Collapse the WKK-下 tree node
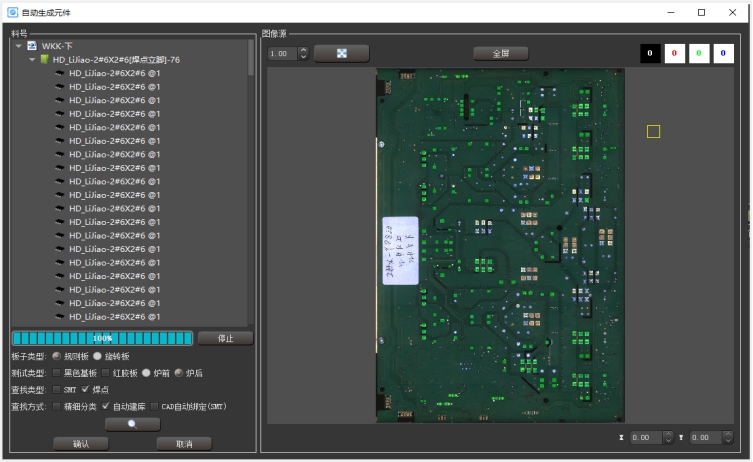 (18, 46)
